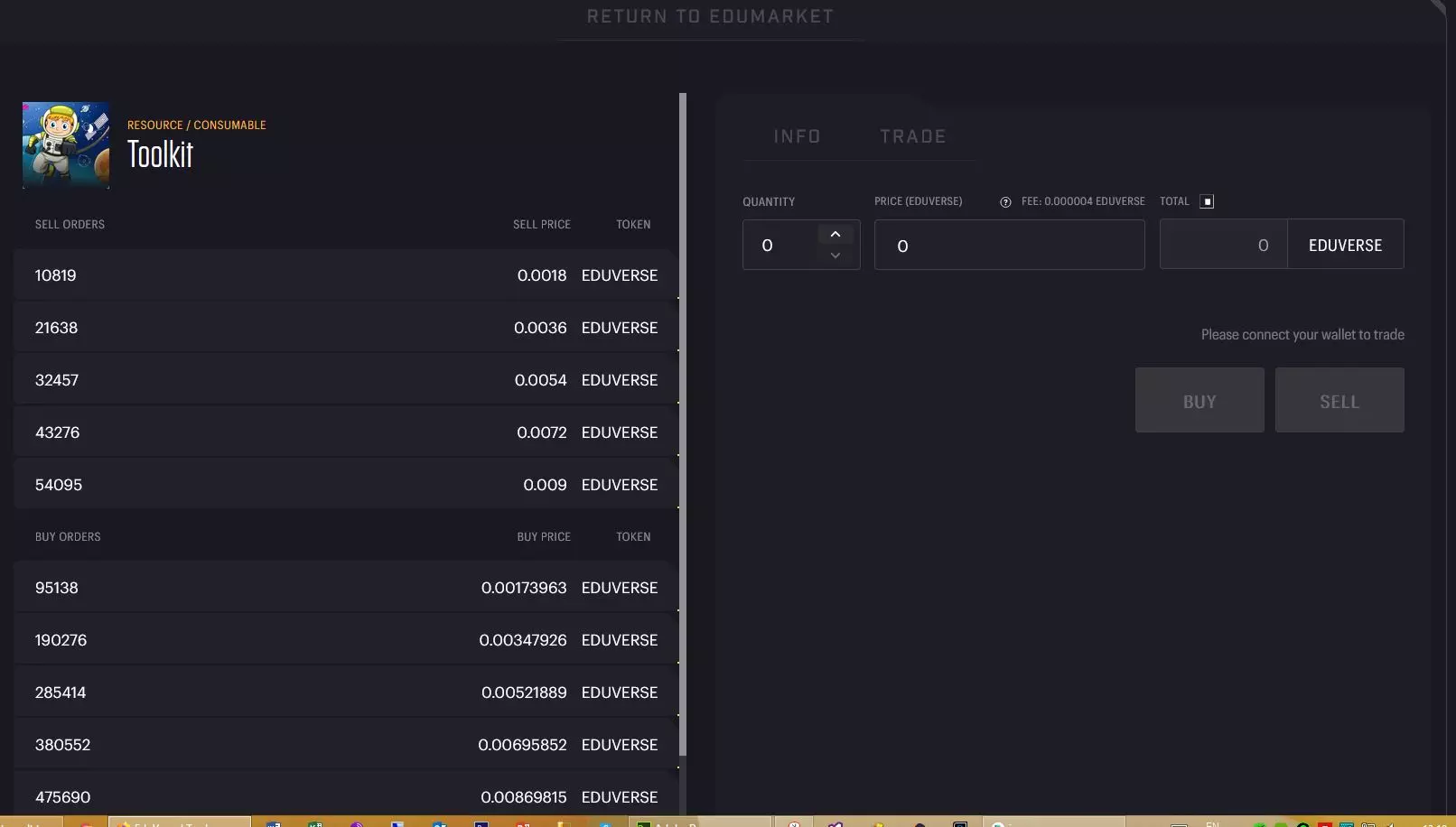This screenshot has height=827, width=1456.
Task: Select the 10819 sell order at 0.0018
Action: (343, 275)
